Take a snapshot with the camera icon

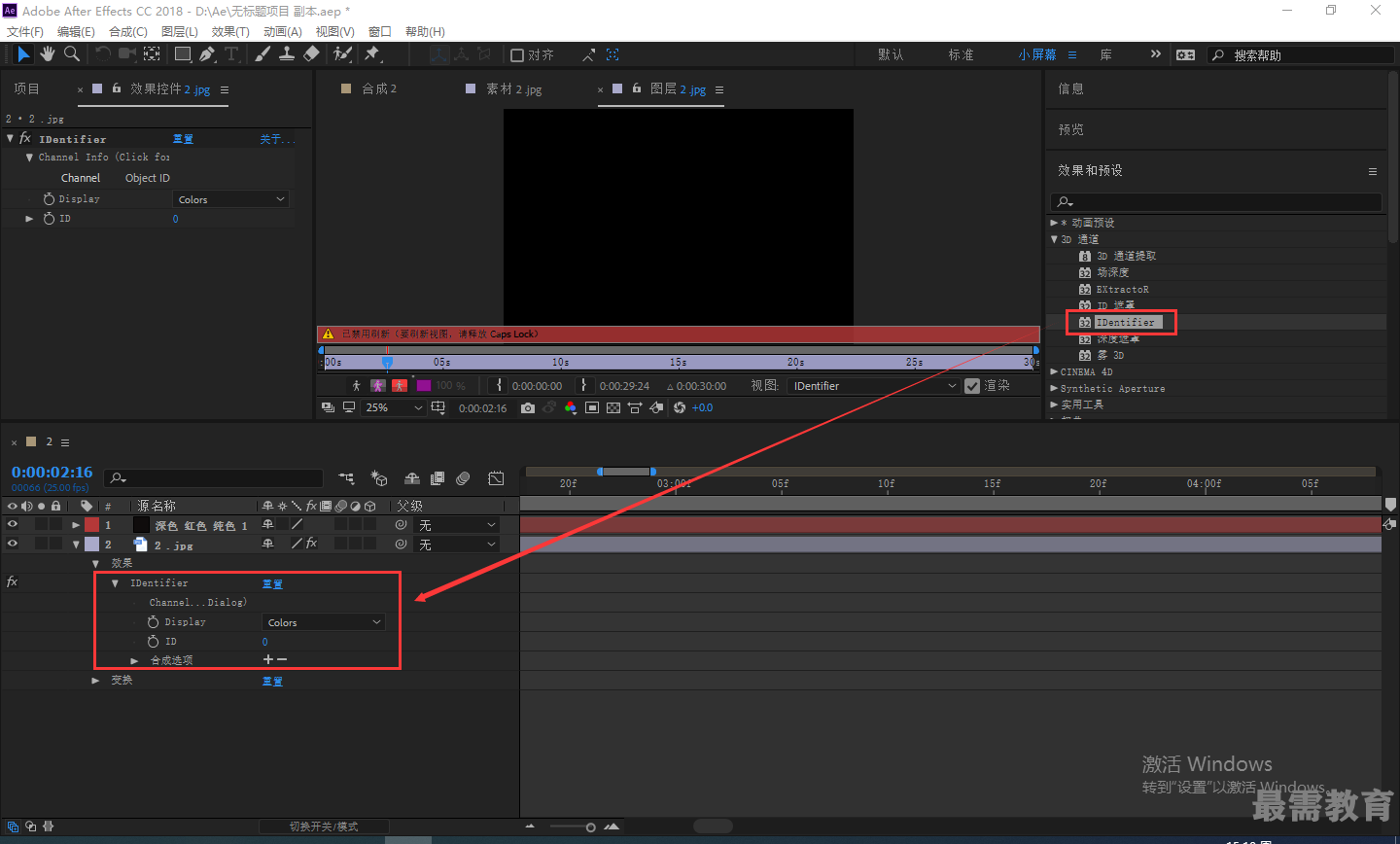coord(527,408)
